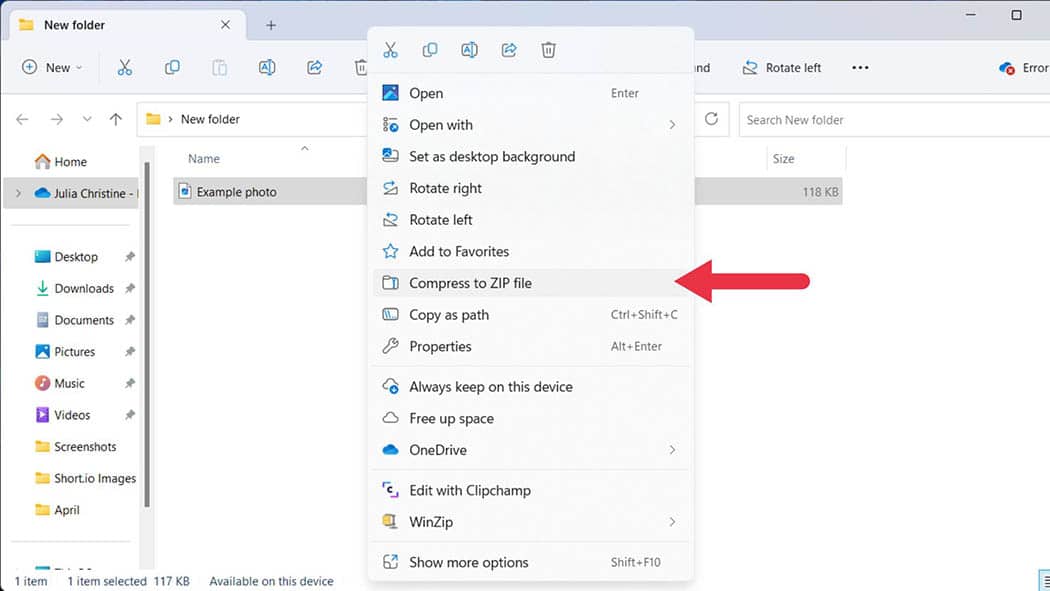Viewport: 1050px width, 591px height.
Task: Click the pin icon beside Music
Action: (130, 383)
